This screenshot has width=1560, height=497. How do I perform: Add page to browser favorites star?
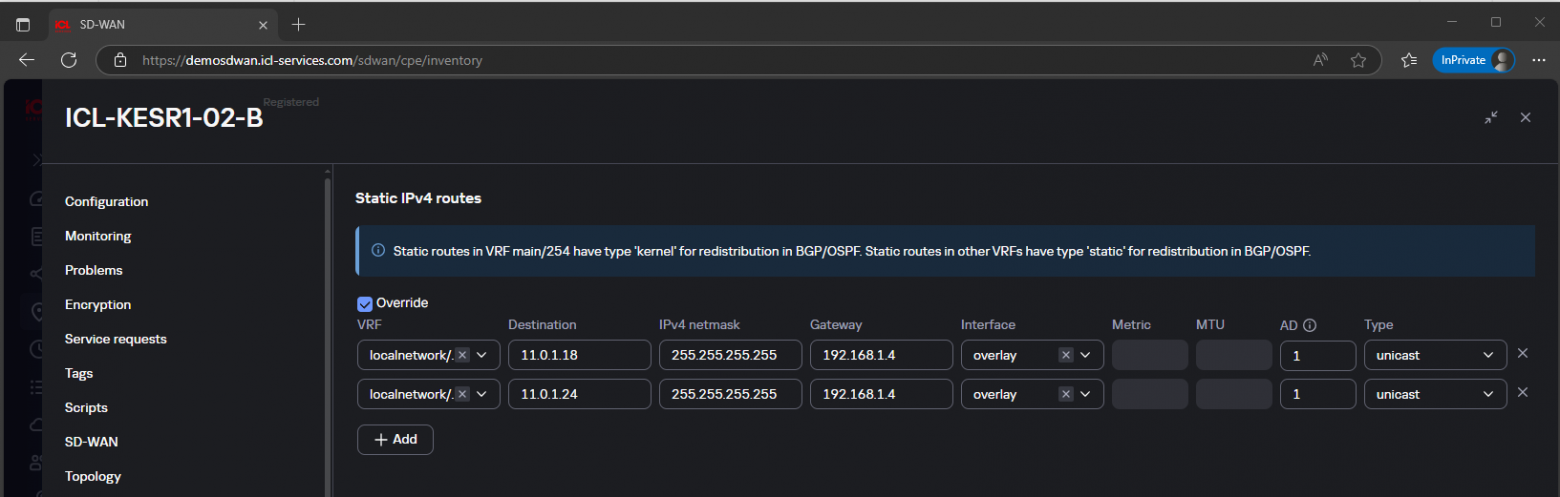click(x=1358, y=60)
